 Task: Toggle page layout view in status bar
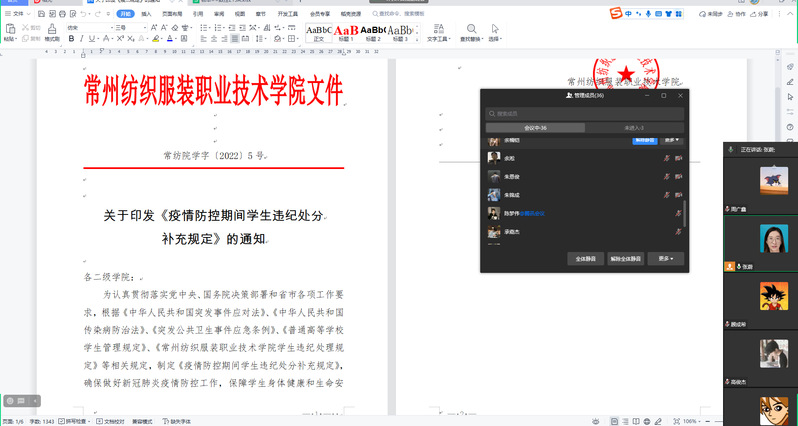(x=615, y=421)
